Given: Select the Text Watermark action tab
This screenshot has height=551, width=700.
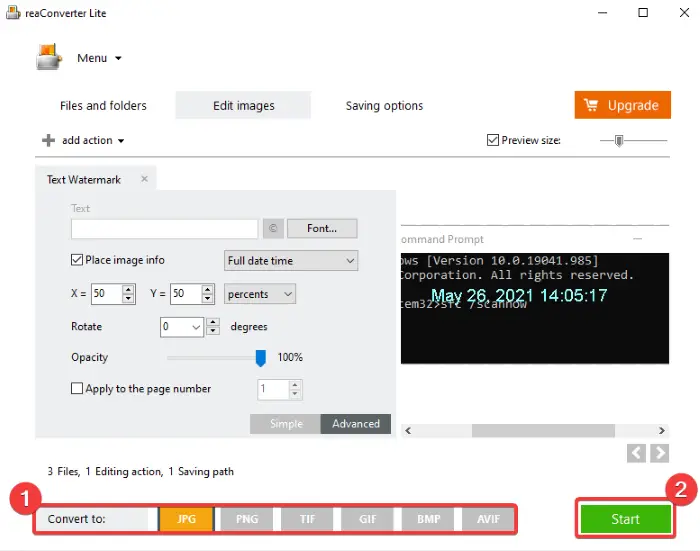Looking at the screenshot, I should [84, 179].
